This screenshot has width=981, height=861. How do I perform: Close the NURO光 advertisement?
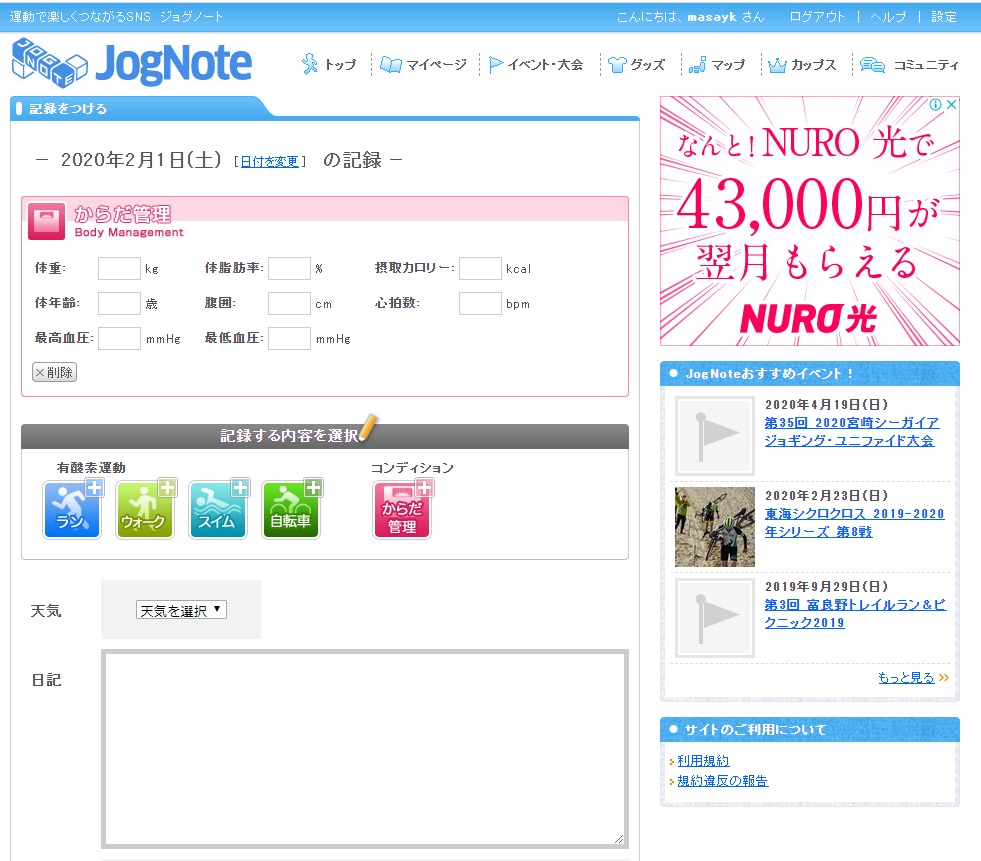(x=951, y=104)
